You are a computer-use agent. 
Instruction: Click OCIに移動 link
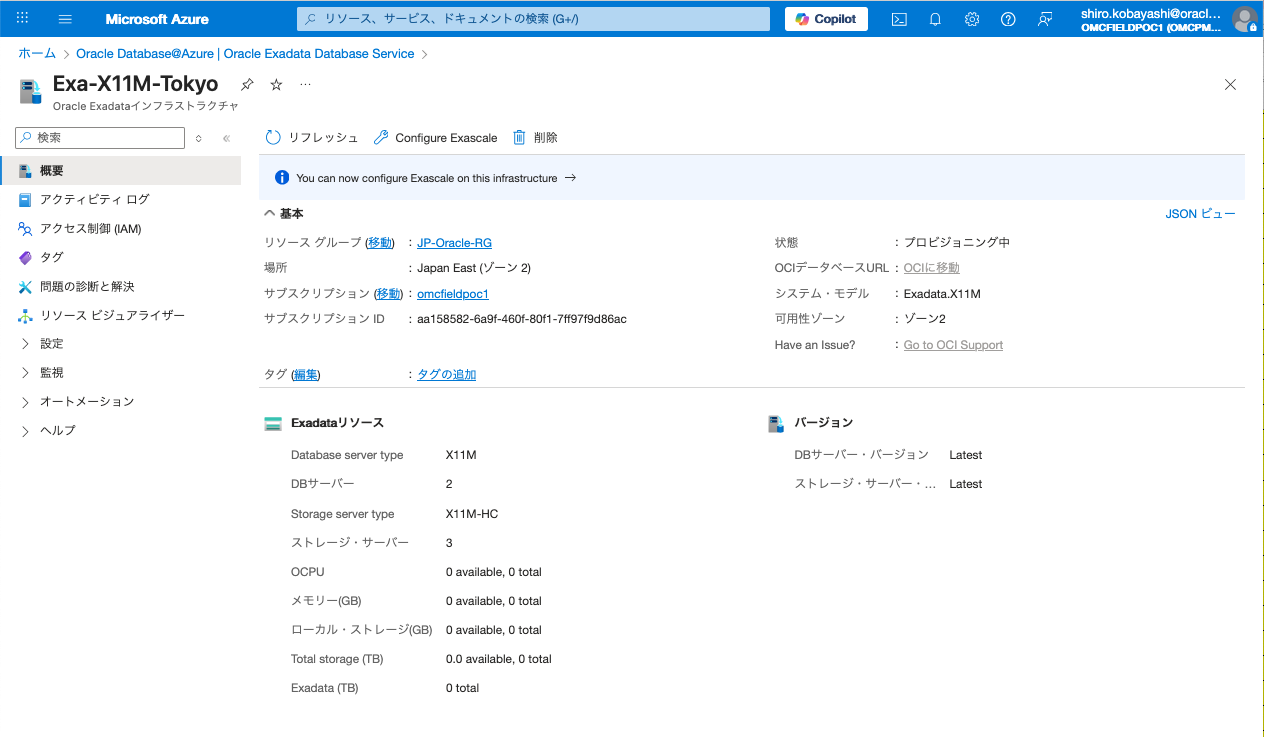[x=931, y=268]
